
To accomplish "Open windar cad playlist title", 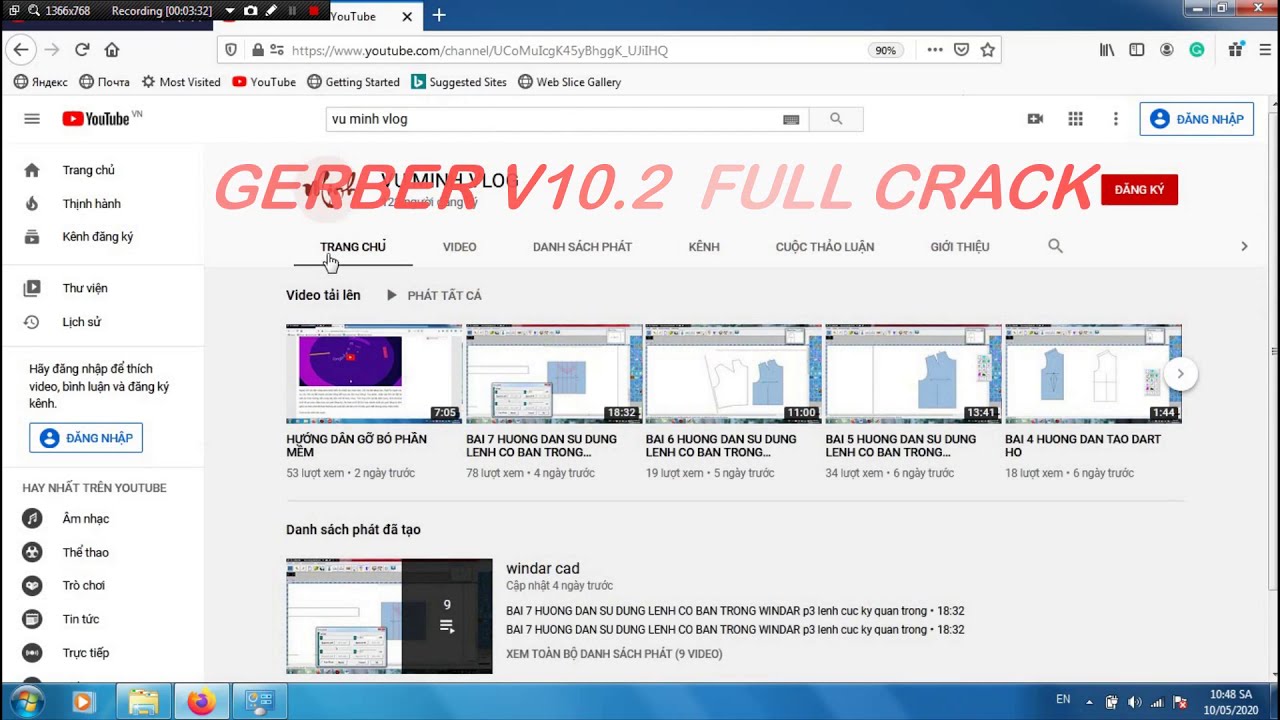I will tap(543, 568).
